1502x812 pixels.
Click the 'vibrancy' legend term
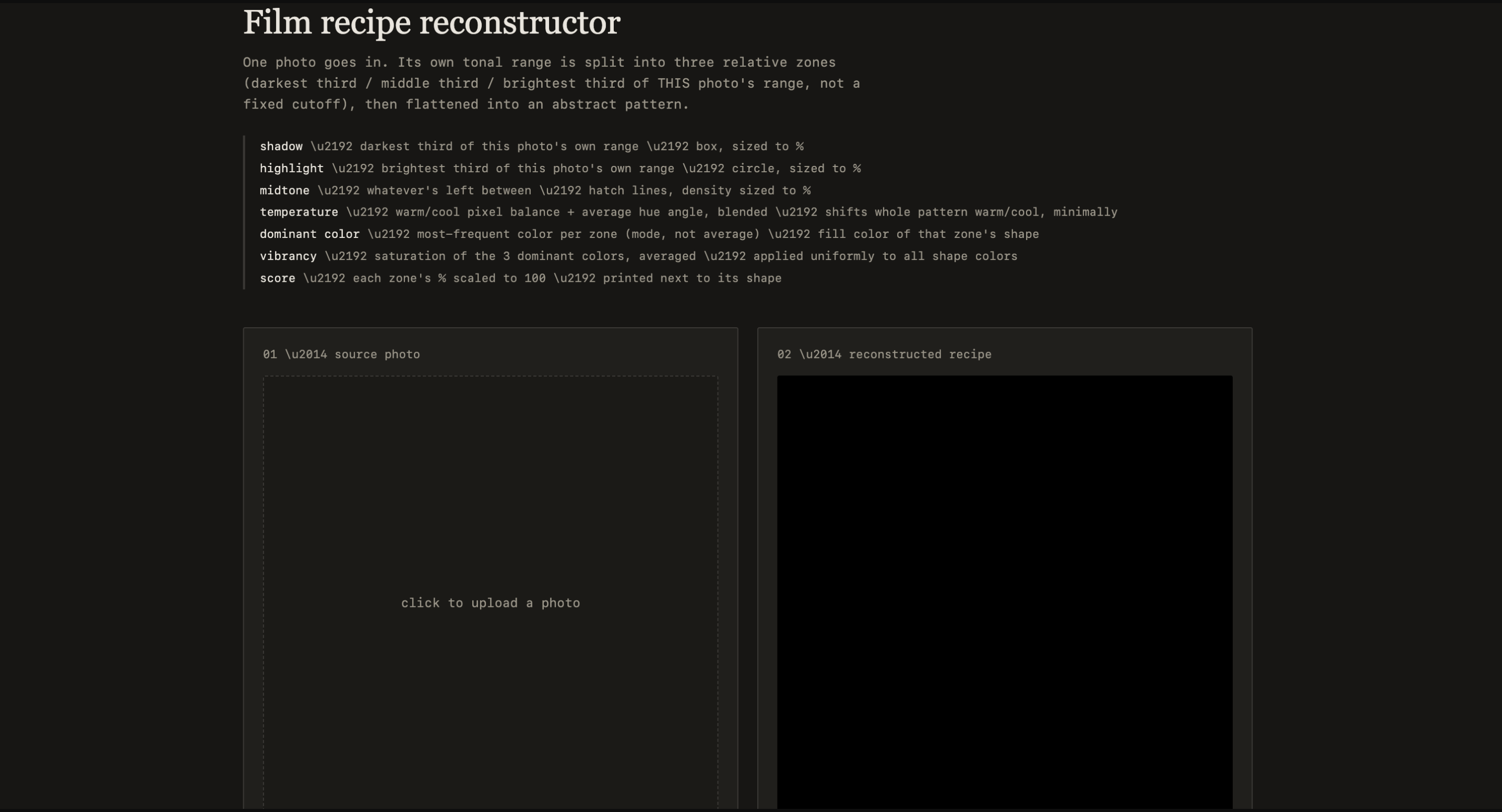point(288,256)
